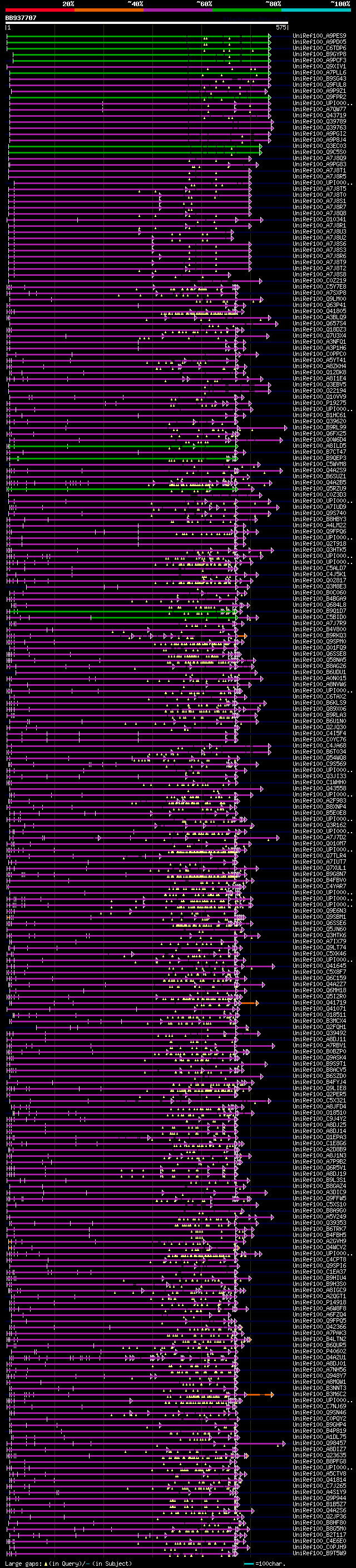Select the BB937707 query label
This screenshot has width=356, height=1568.
tap(21, 18)
